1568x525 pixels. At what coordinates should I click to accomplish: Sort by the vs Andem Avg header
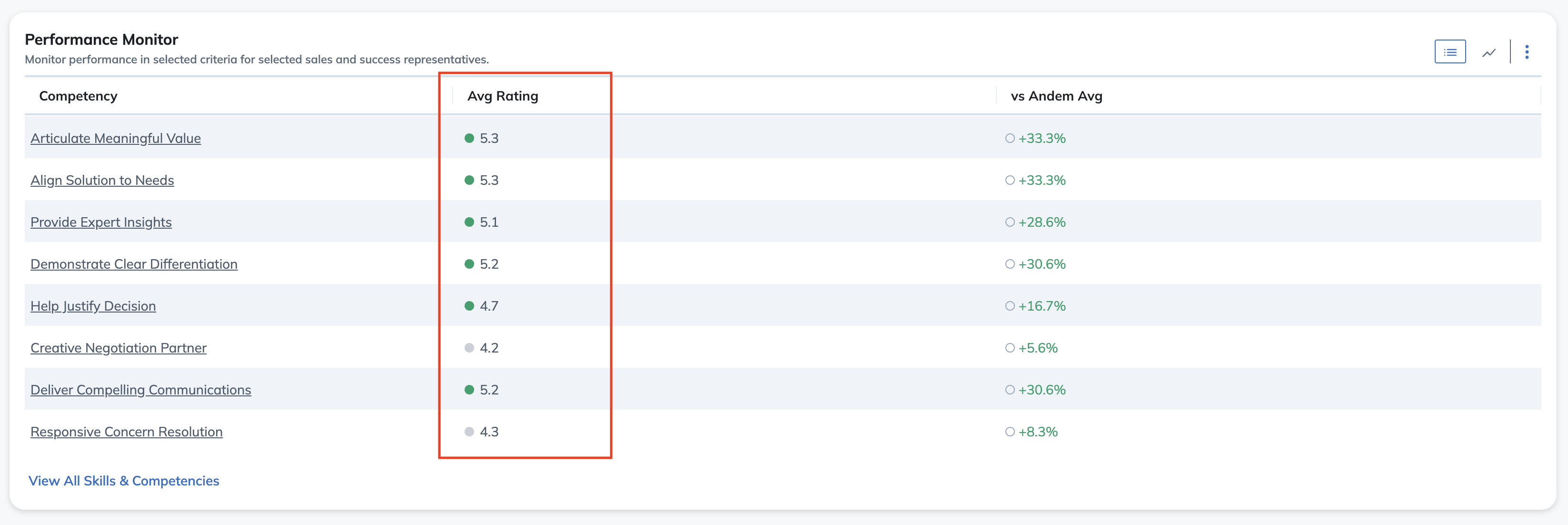coord(1056,96)
